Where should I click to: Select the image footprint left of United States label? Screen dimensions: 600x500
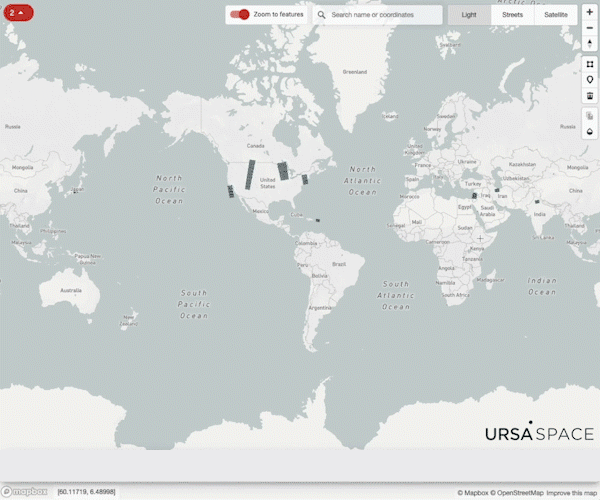(250, 175)
